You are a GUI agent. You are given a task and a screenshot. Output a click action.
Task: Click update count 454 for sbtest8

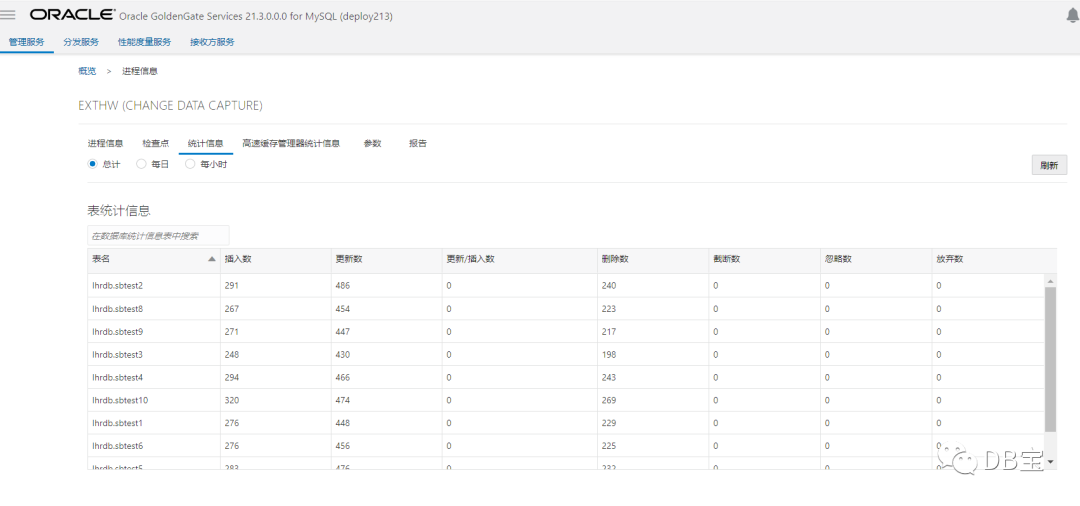pyautogui.click(x=342, y=309)
